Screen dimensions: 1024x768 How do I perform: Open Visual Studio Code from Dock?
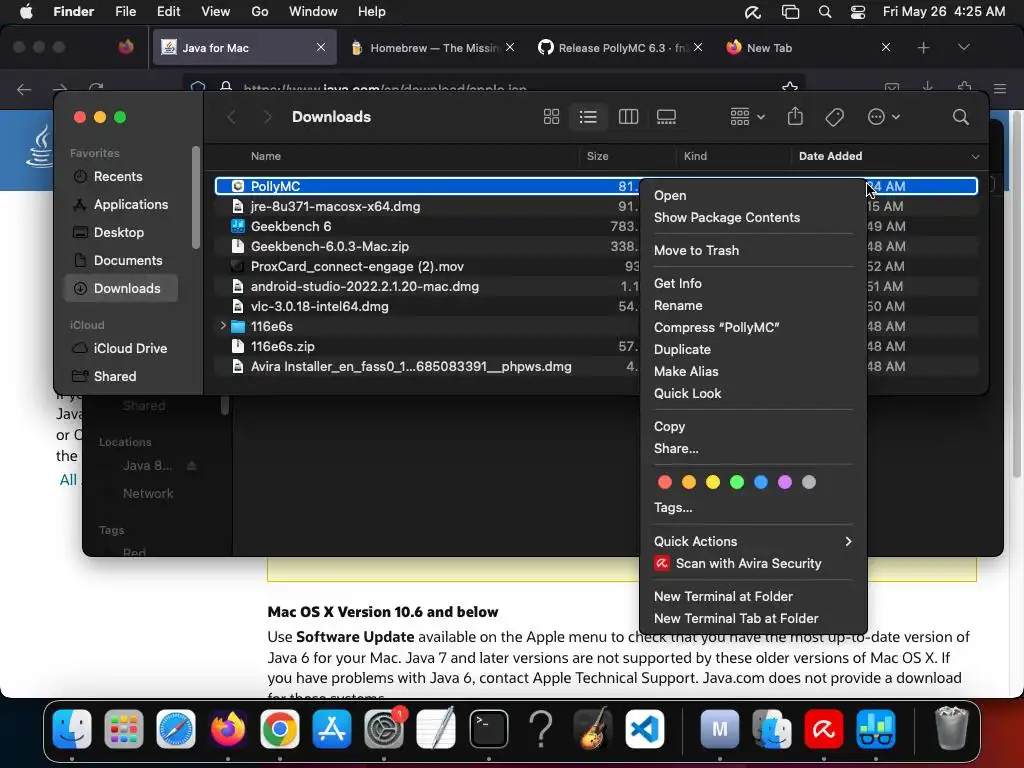tap(645, 729)
